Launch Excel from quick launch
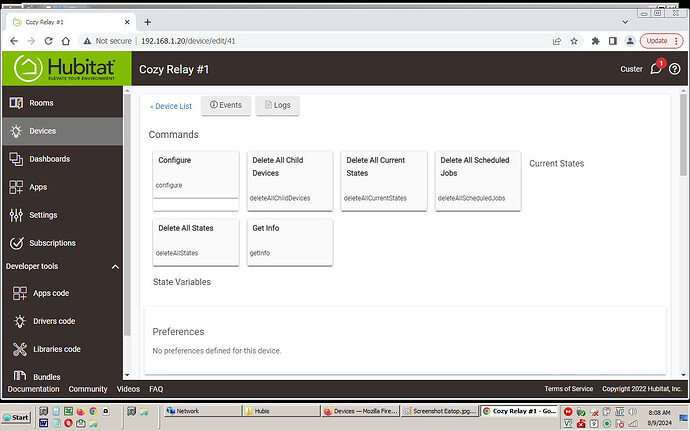The width and height of the screenshot is (690, 431). [68, 411]
